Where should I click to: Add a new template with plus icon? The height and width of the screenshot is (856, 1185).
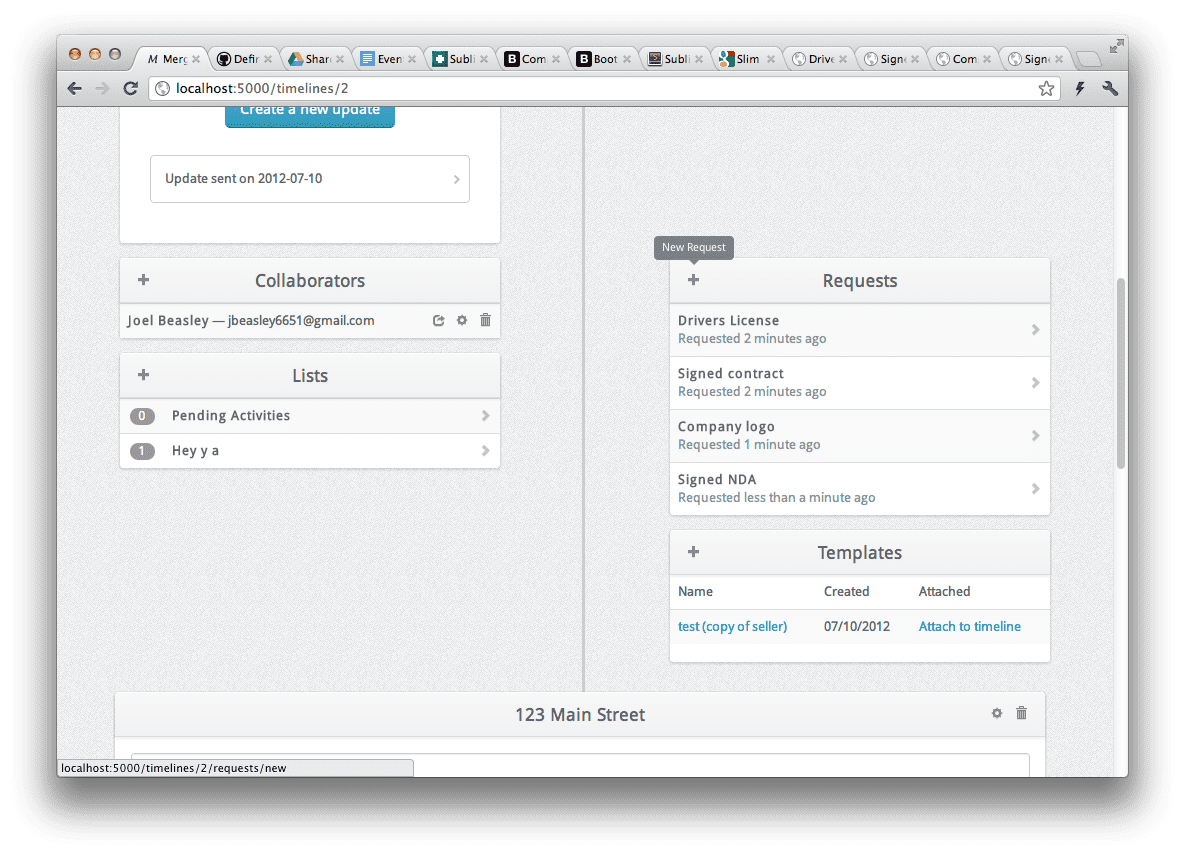pos(693,552)
